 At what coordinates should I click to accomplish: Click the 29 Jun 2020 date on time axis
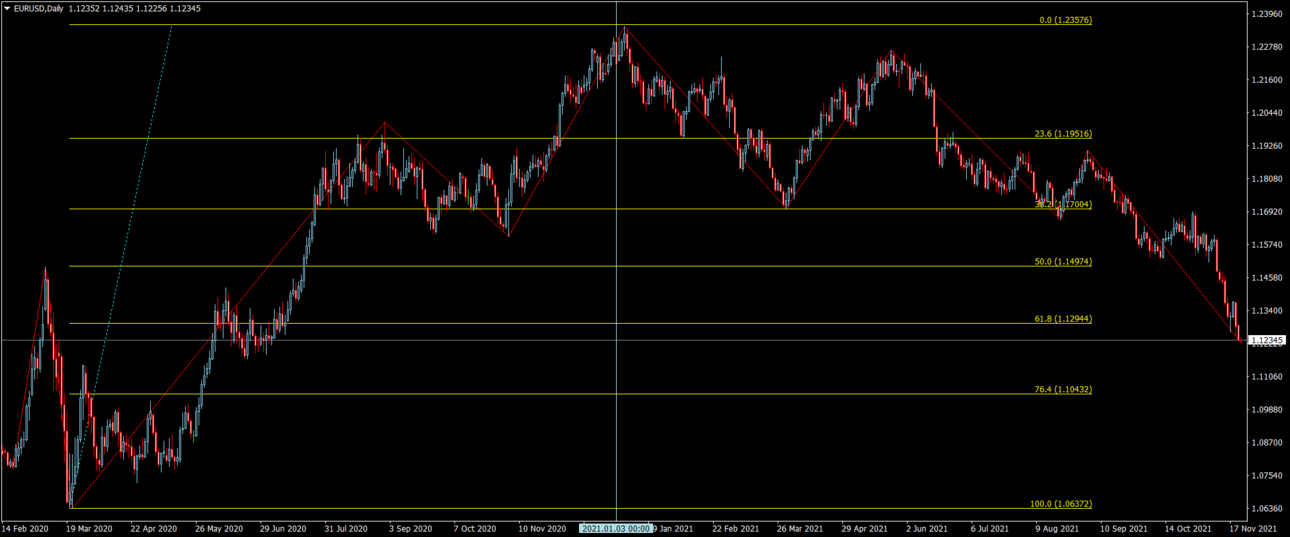[283, 528]
